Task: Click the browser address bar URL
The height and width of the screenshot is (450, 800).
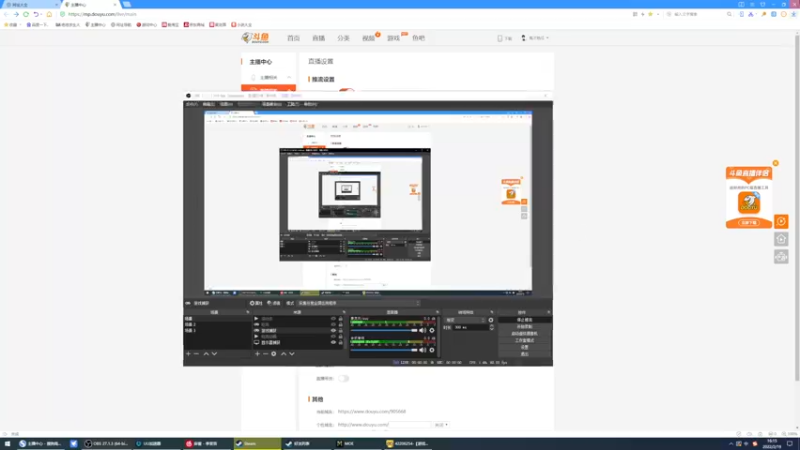Action: point(102,14)
